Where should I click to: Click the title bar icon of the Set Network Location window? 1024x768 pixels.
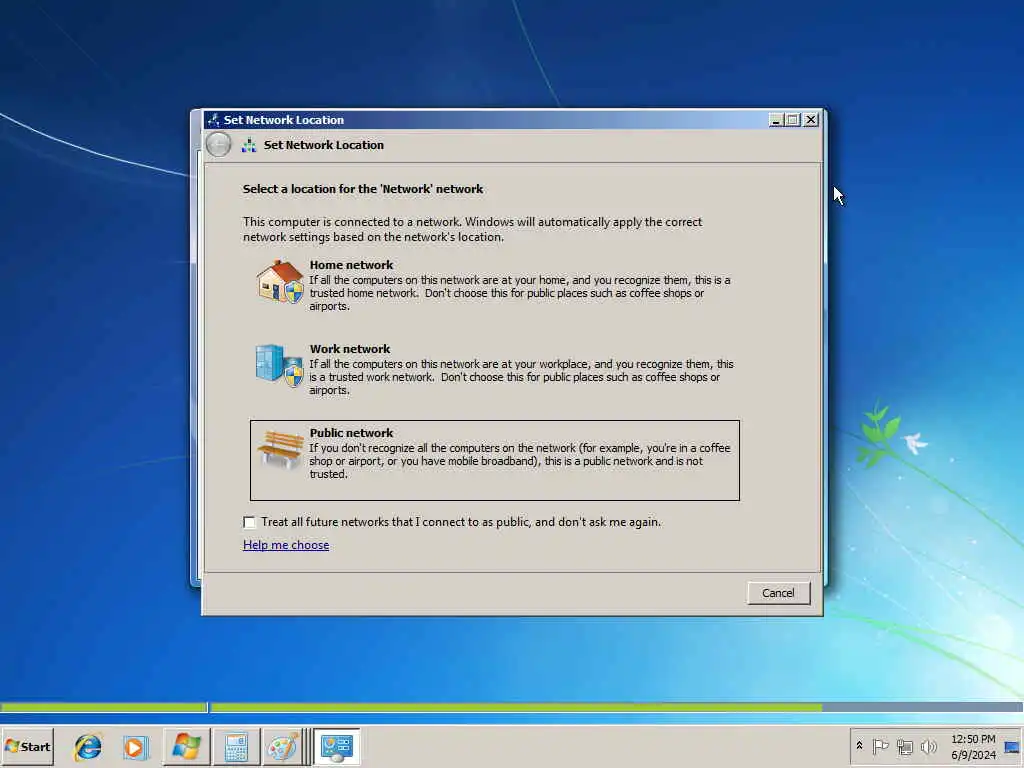click(213, 120)
